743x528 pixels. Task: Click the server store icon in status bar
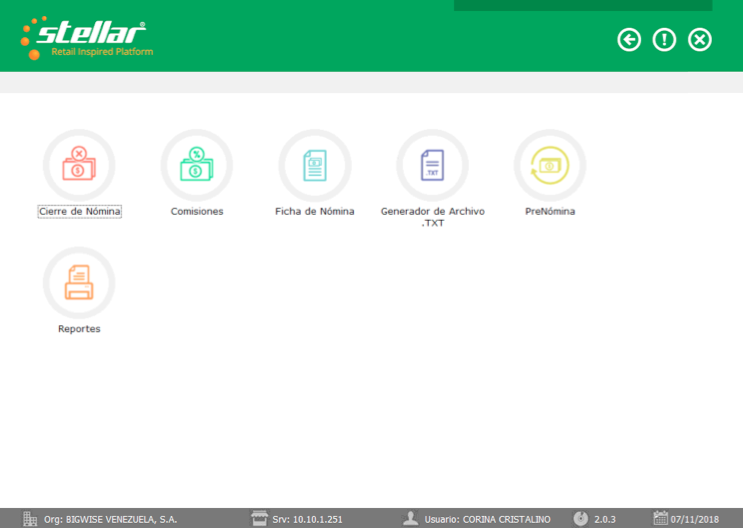259,519
